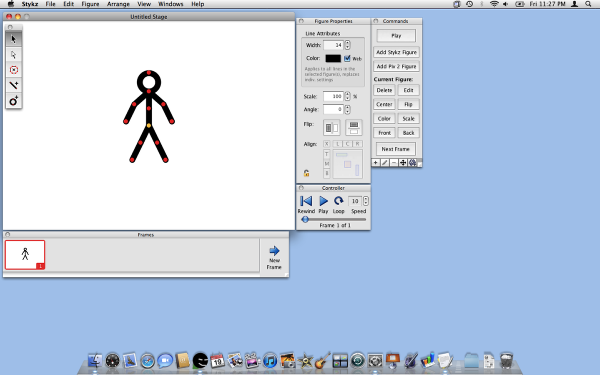Select the black arrow selection tool
The image size is (600, 375).
click(x=14, y=39)
